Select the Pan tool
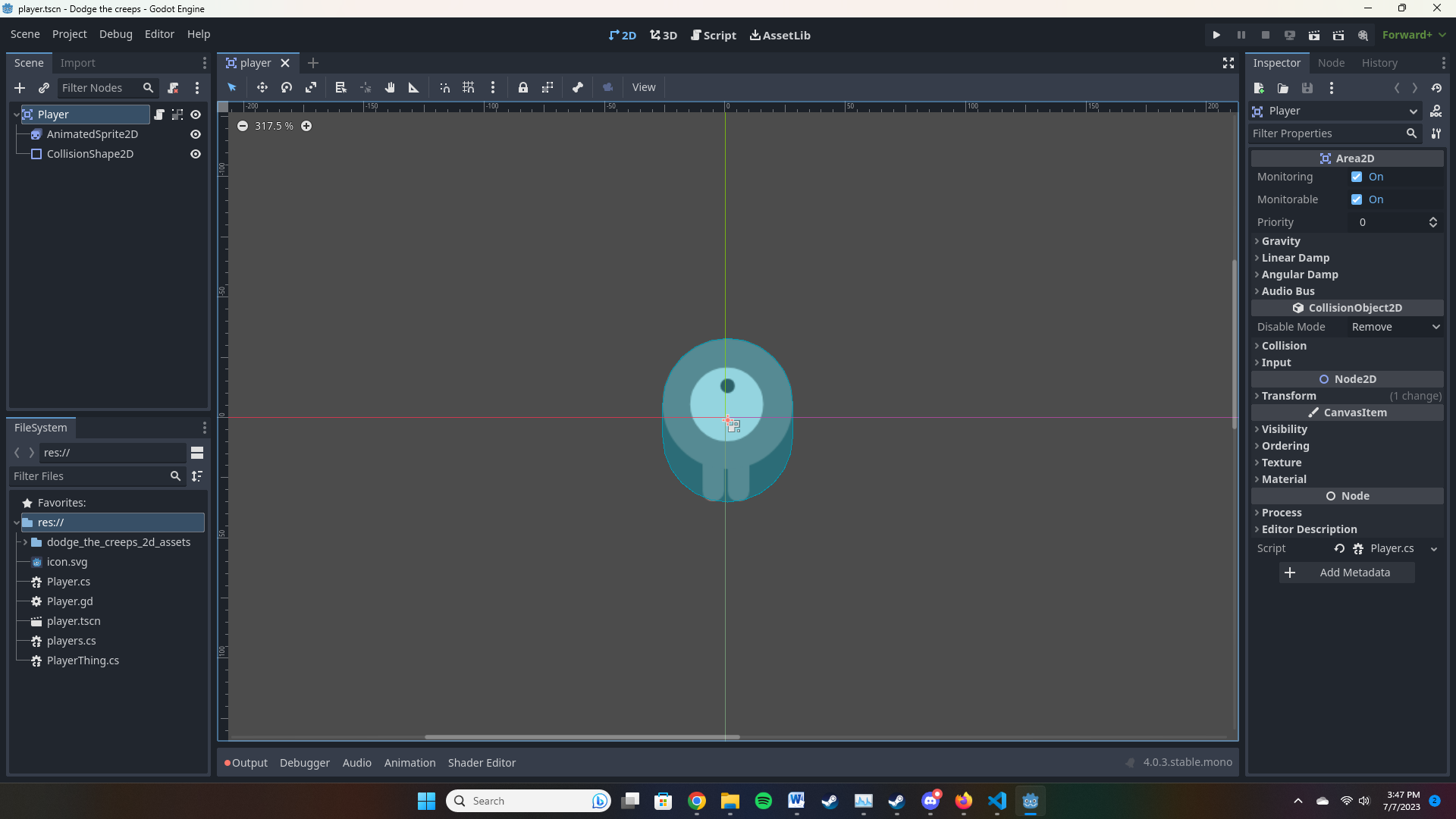The height and width of the screenshot is (819, 1456). [390, 87]
